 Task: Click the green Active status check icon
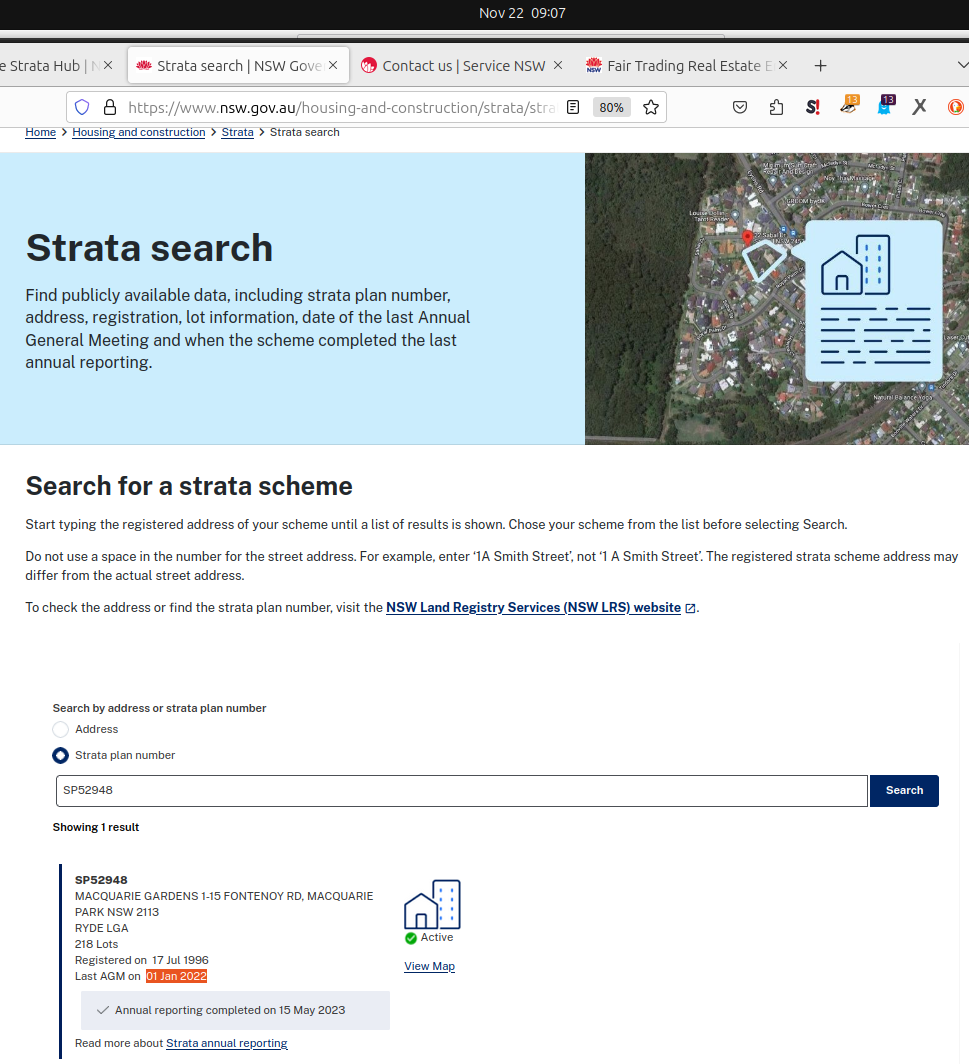pyautogui.click(x=411, y=938)
